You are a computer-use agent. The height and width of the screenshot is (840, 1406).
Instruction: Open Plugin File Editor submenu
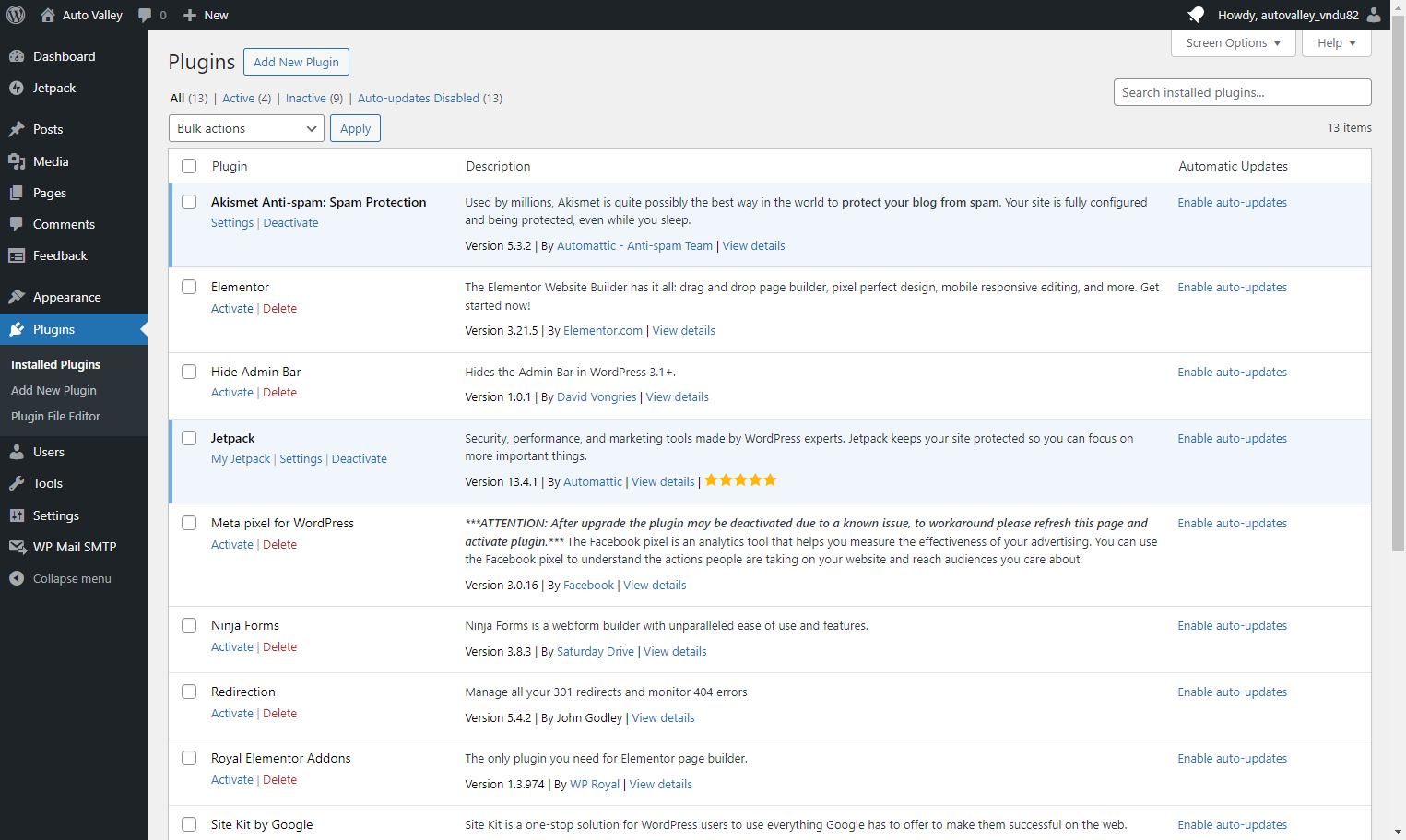click(x=55, y=416)
